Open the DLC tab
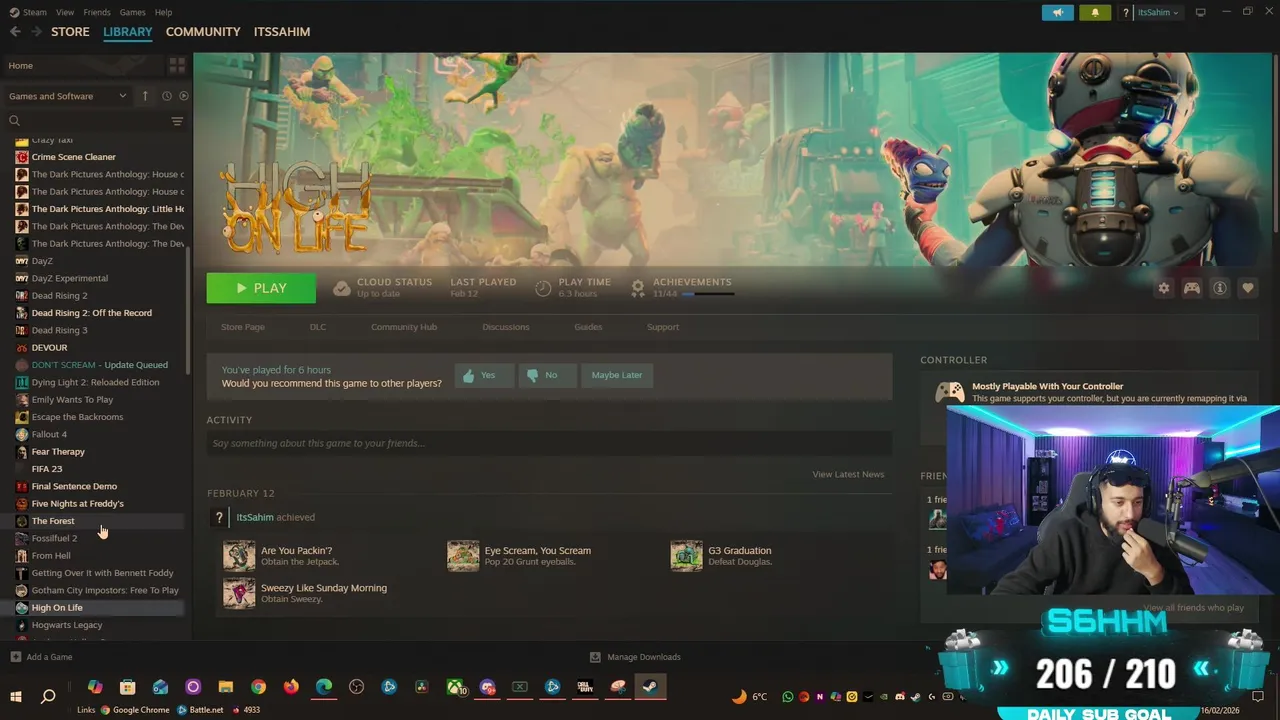 pos(318,327)
